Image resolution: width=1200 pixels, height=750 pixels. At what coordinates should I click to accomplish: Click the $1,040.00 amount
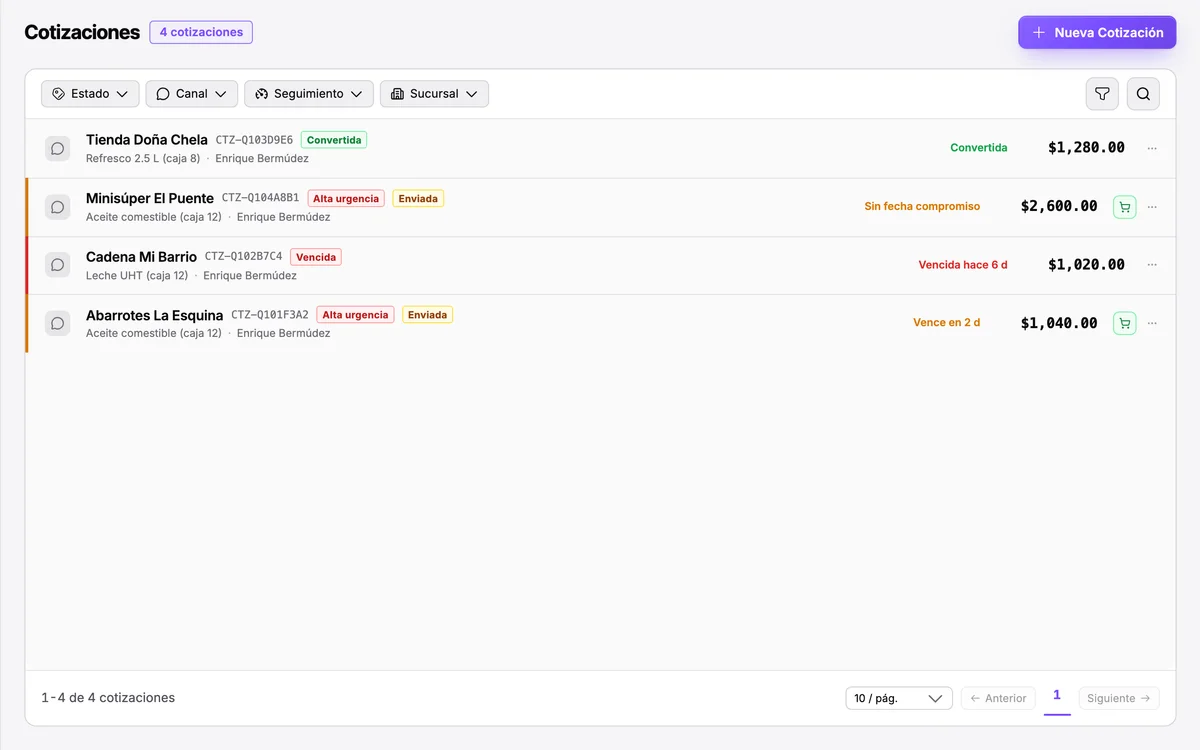click(1059, 323)
